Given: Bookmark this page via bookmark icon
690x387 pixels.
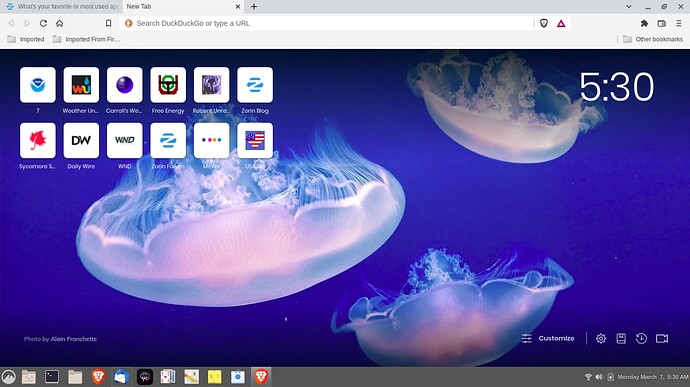Looking at the screenshot, I should [x=108, y=23].
